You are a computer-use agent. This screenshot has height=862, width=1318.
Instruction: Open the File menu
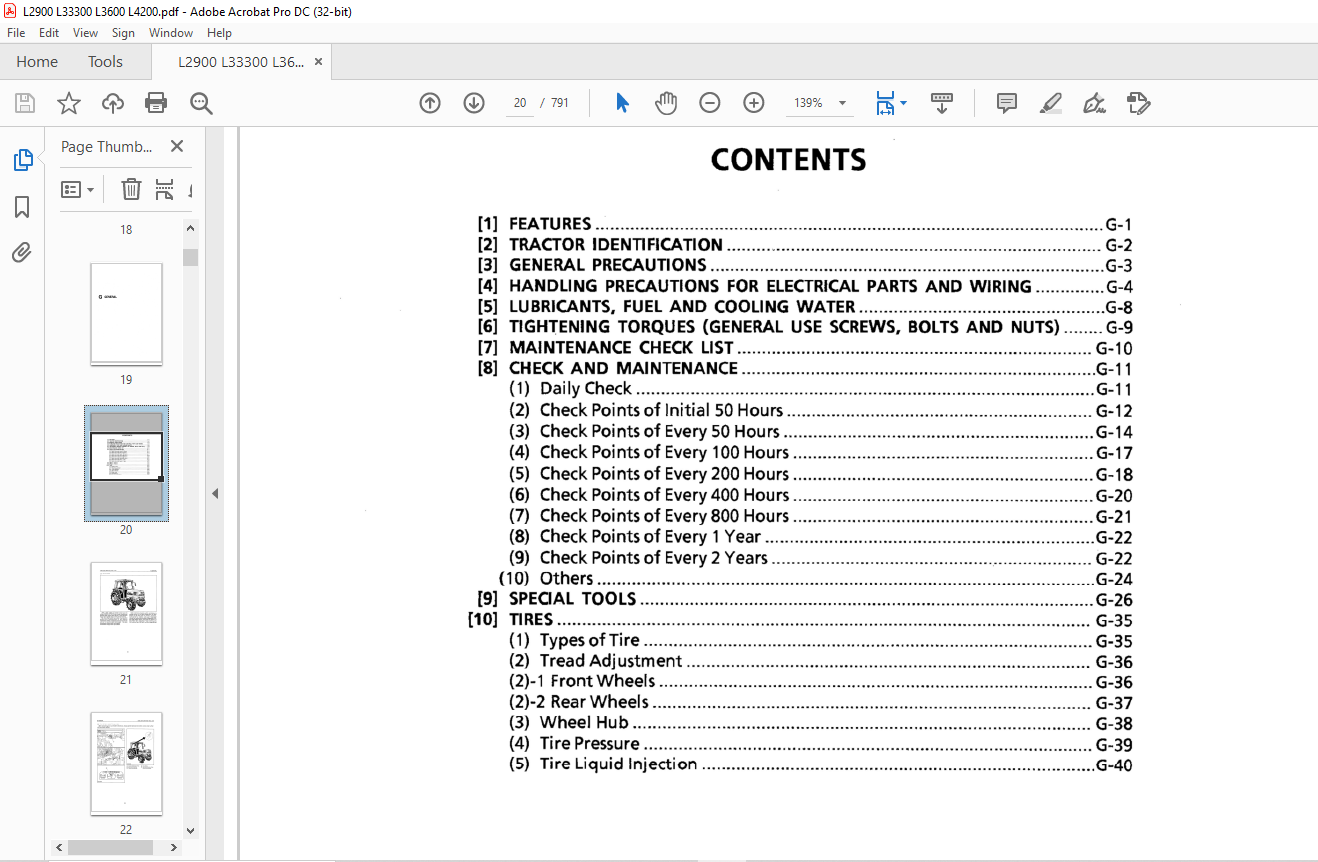pos(16,33)
